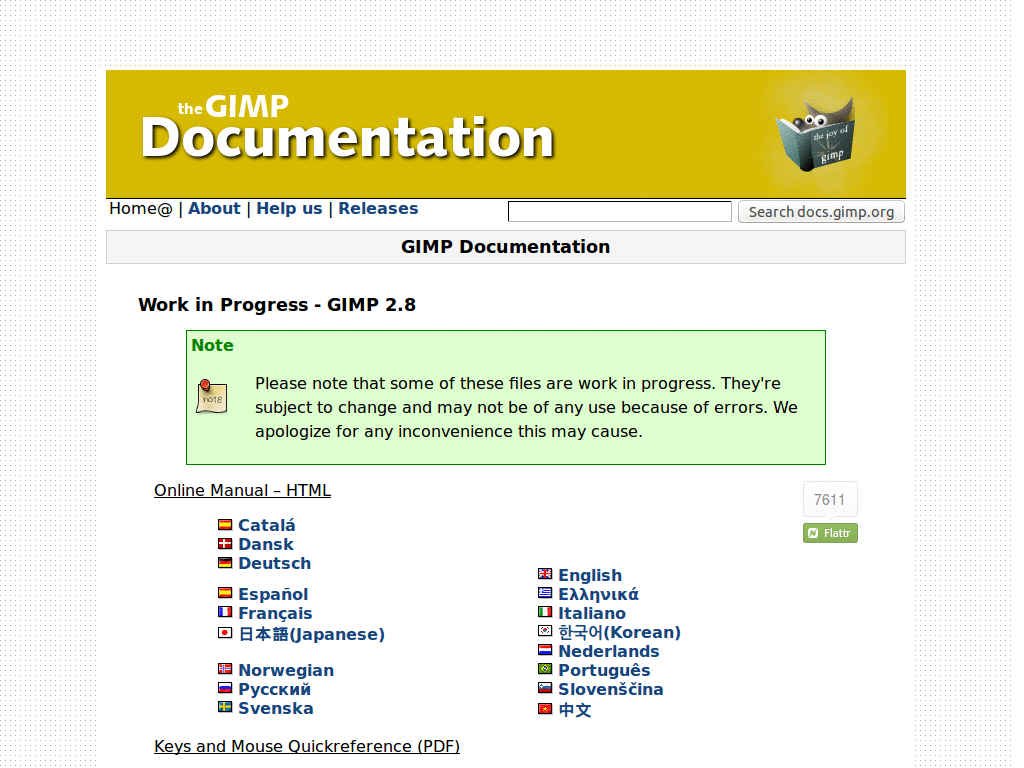
Task: Click the Japanese flag icon
Action: coord(225,633)
